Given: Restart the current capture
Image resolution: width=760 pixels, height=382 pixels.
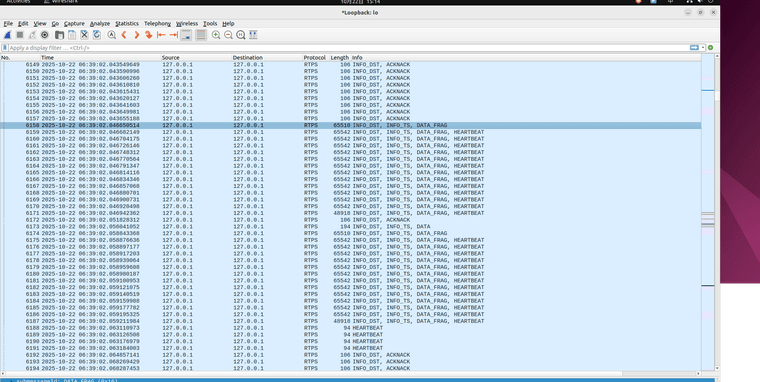Looking at the screenshot, I should 32,35.
